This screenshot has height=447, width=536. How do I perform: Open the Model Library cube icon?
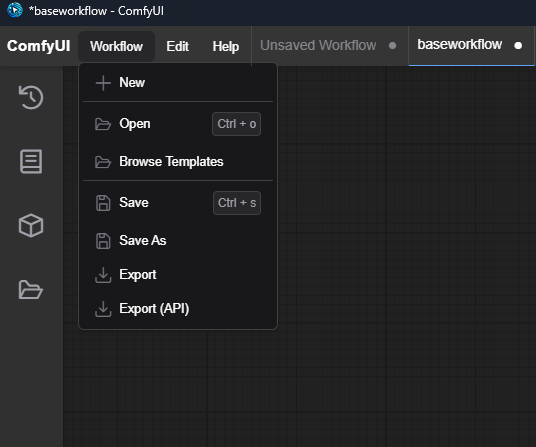coord(31,226)
